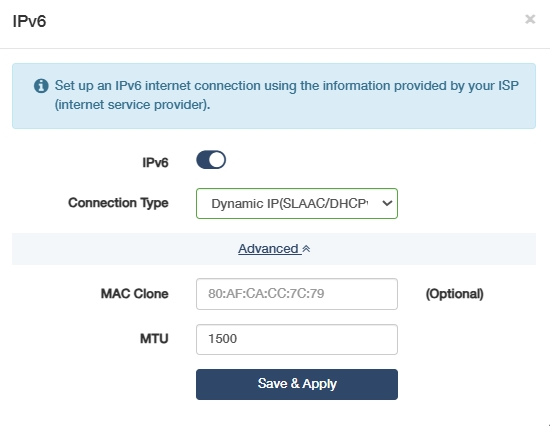This screenshot has height=426, width=550.
Task: Click the IPv6 dialog title text
Action: [x=29, y=21]
